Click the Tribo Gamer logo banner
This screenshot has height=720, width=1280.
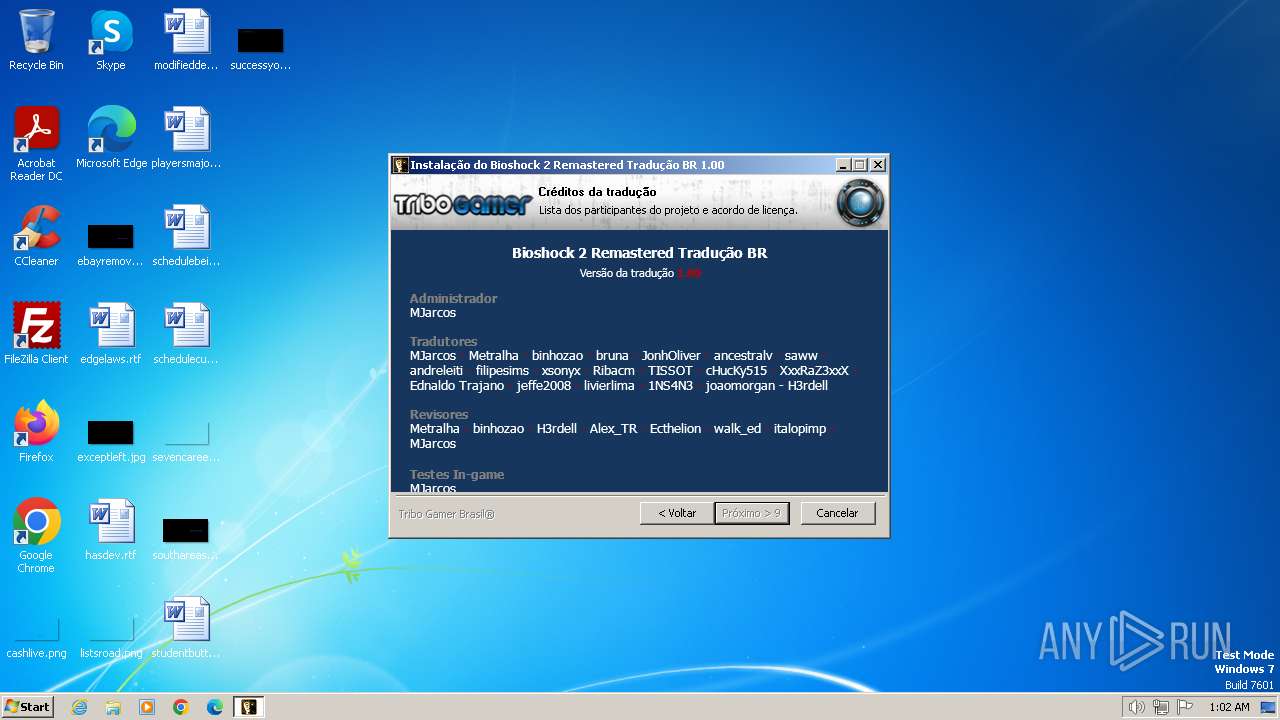pyautogui.click(x=462, y=203)
